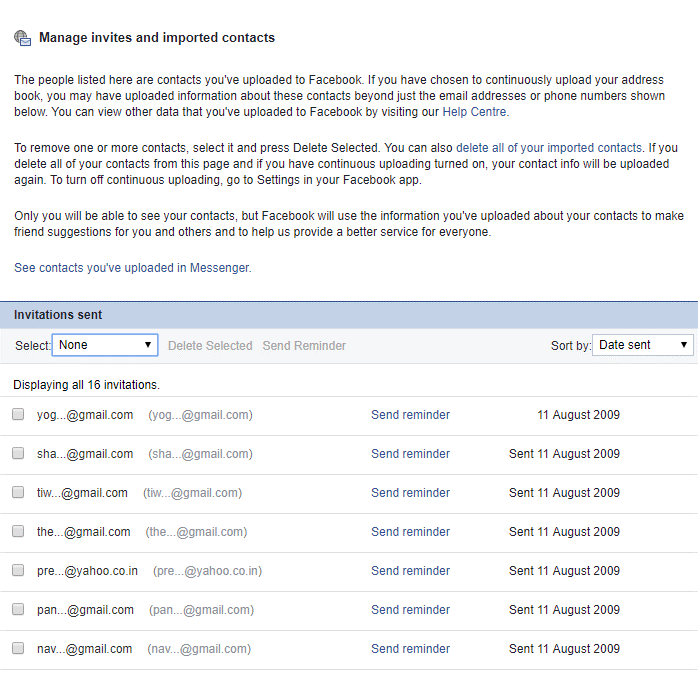Click the grey (pre...@yahoo.co.in) address in parentheses

click(207, 571)
